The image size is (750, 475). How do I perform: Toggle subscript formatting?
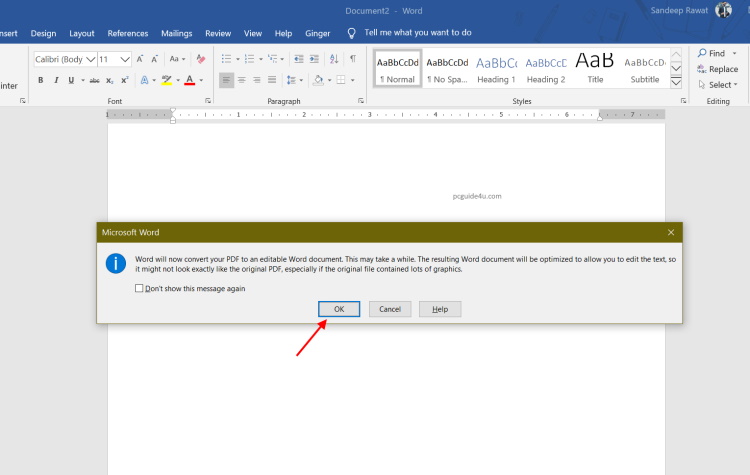pyautogui.click(x=110, y=80)
